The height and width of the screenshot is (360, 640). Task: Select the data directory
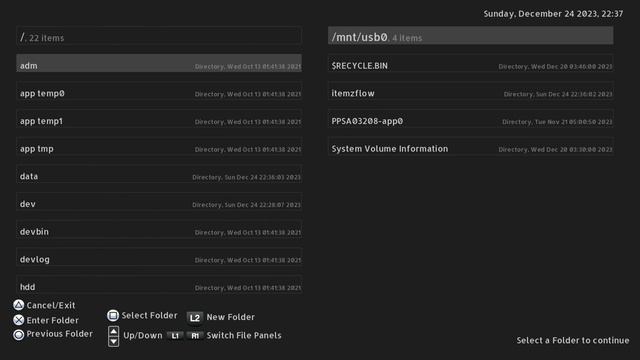click(159, 174)
